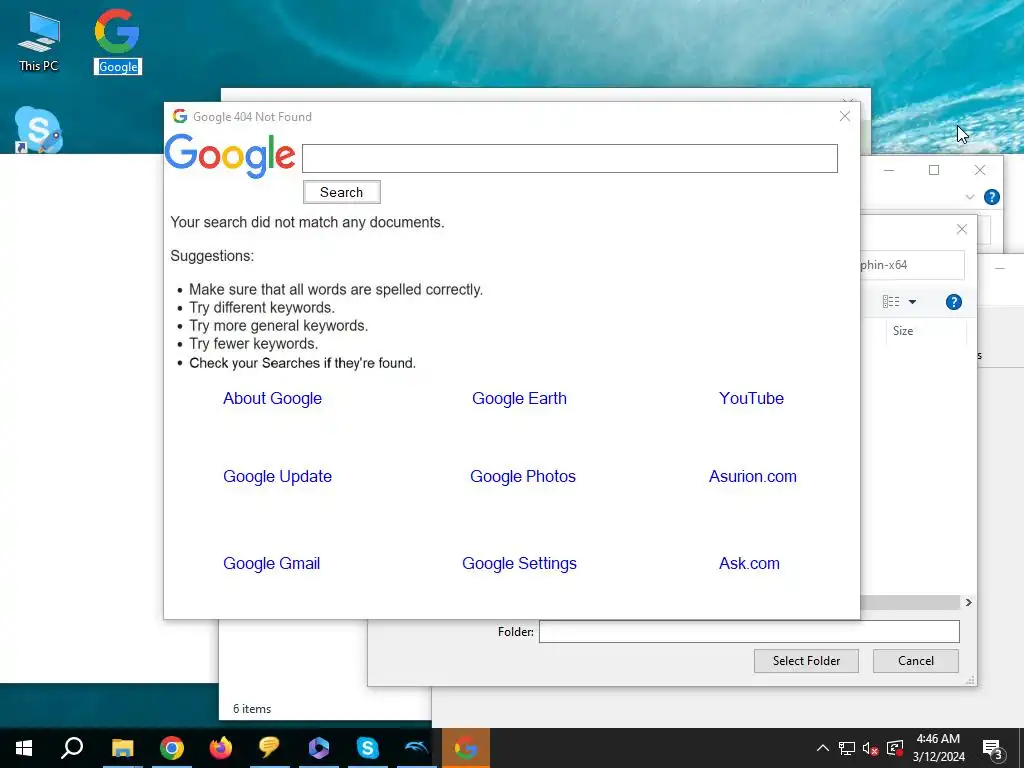Click the blue help icon in Explorer window
Image resolution: width=1024 pixels, height=768 pixels.
click(x=991, y=197)
